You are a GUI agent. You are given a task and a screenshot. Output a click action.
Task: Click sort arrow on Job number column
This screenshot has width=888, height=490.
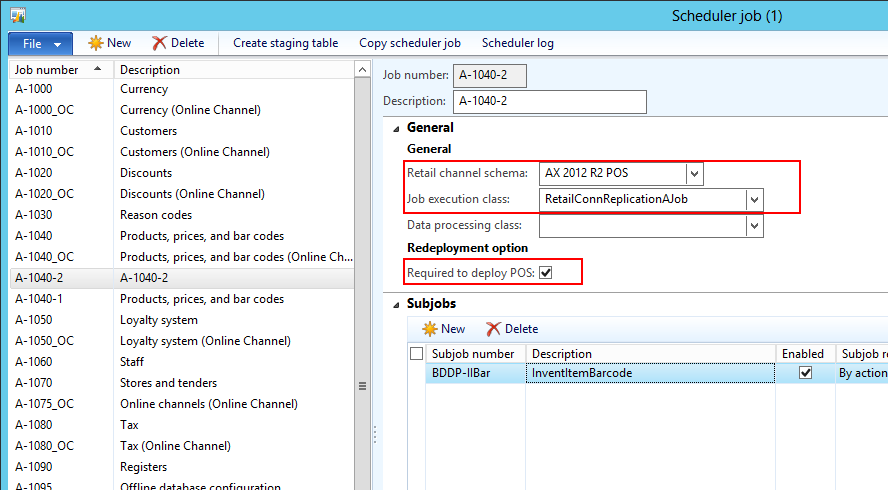coord(97,69)
